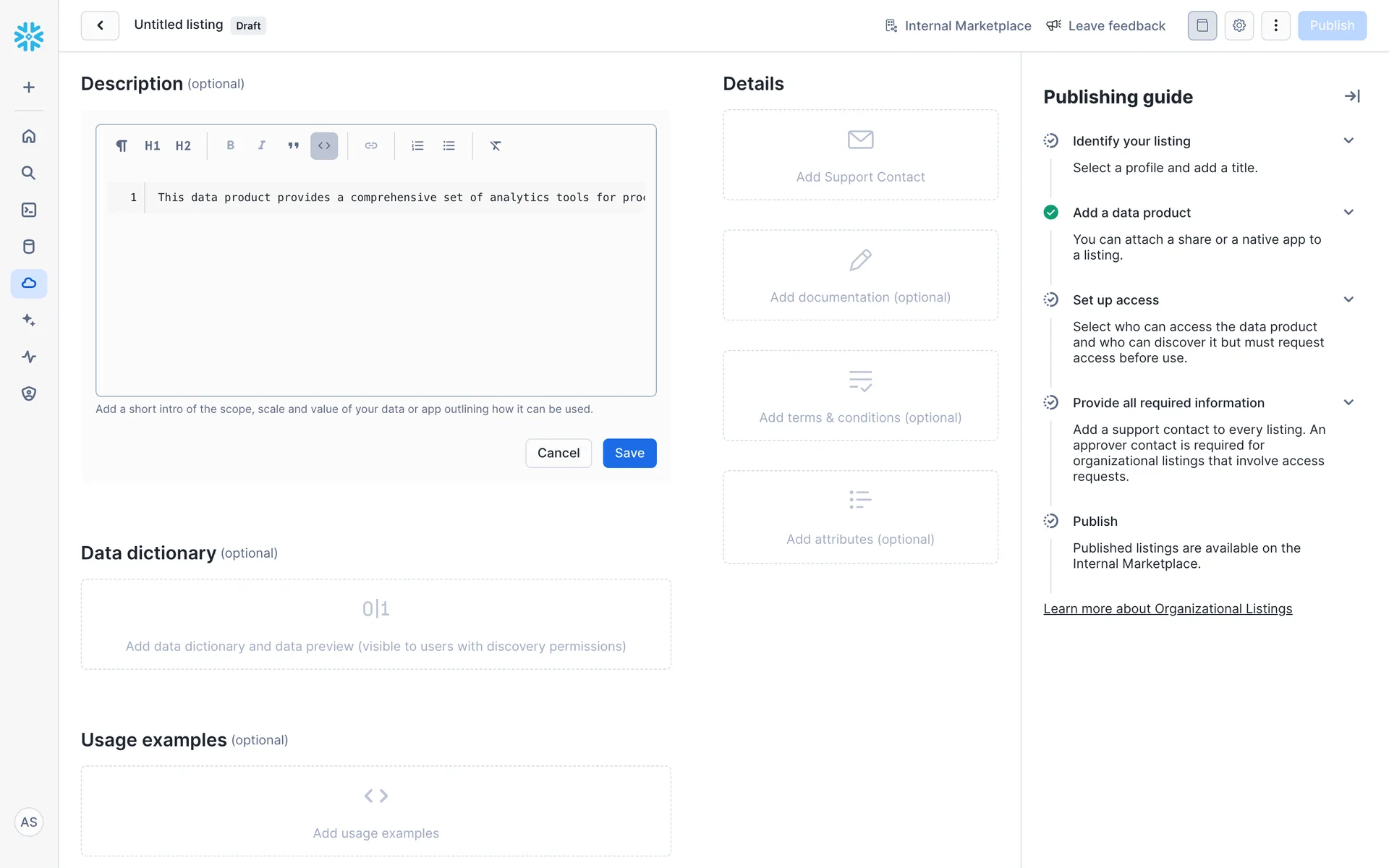Viewport: 1389px width, 868px height.
Task: Toggle the Publishing guide panel button
Action: pos(1202,25)
